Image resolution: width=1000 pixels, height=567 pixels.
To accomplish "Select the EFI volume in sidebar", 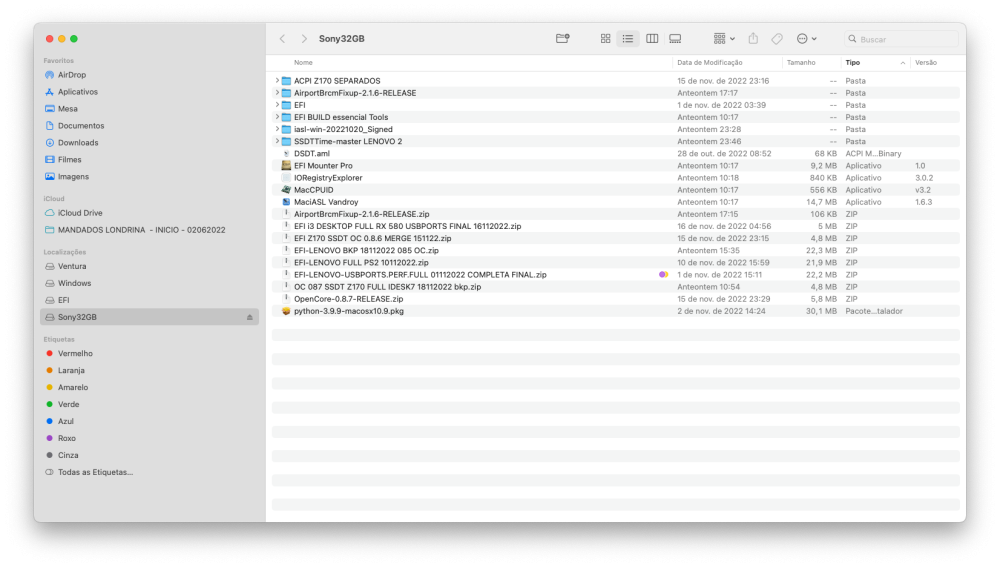I will point(64,300).
